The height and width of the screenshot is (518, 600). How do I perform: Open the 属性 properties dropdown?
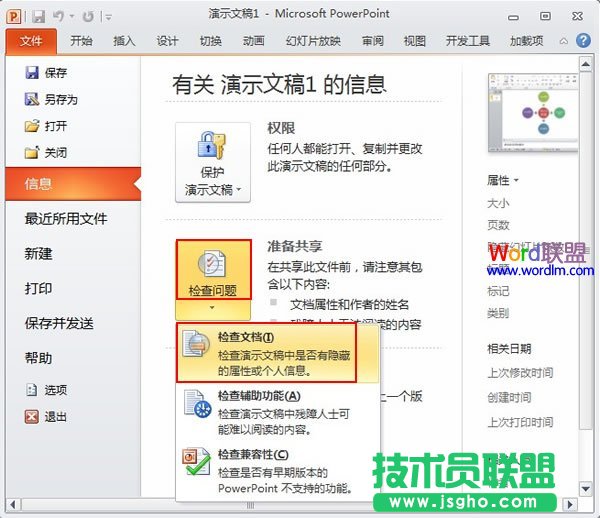point(502,180)
